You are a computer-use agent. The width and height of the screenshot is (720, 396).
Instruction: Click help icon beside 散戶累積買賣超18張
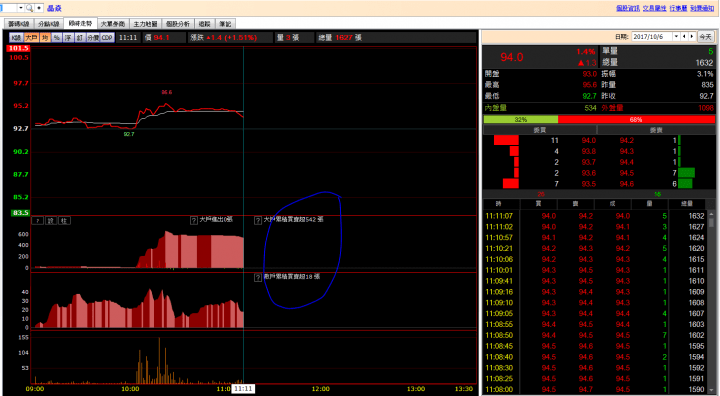(x=258, y=277)
